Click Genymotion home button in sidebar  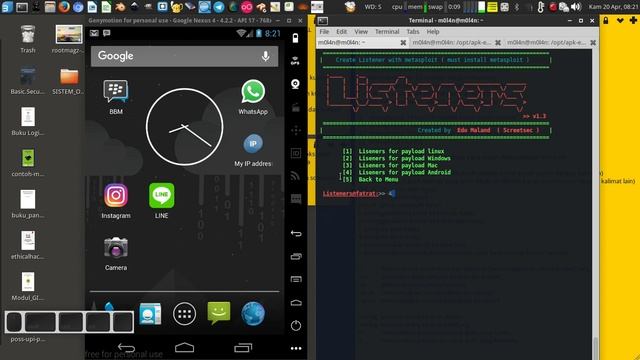click(296, 302)
